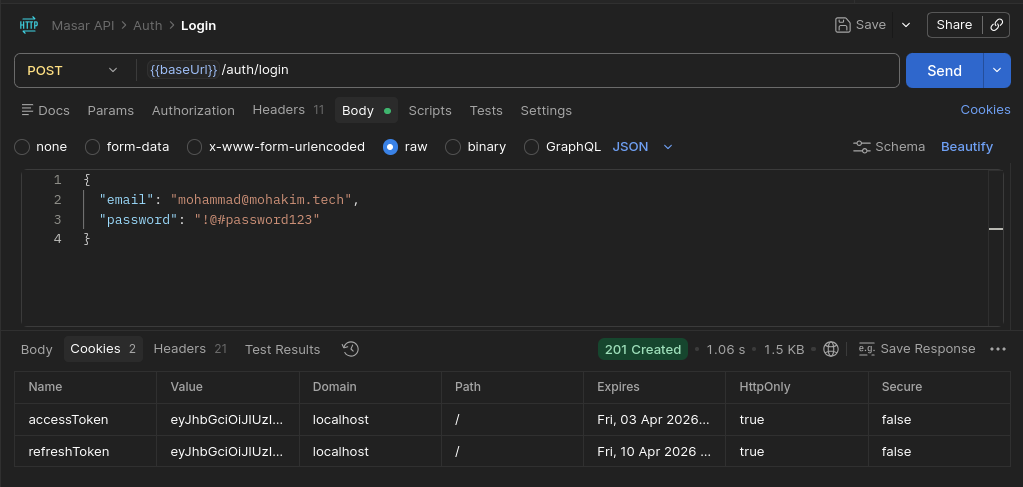Click the network globe icon
Screen dimensions: 1023x487
(831, 349)
